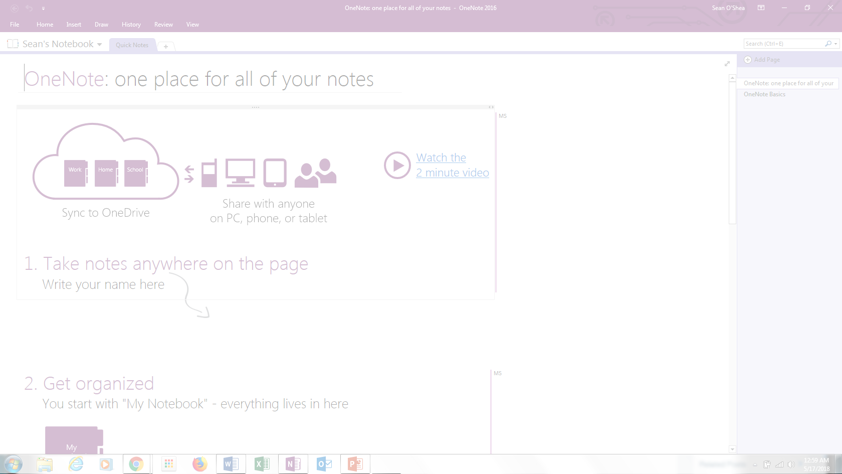This screenshot has height=474, width=842.
Task: Click into the Search (Ctrl+E) field
Action: [x=783, y=43]
